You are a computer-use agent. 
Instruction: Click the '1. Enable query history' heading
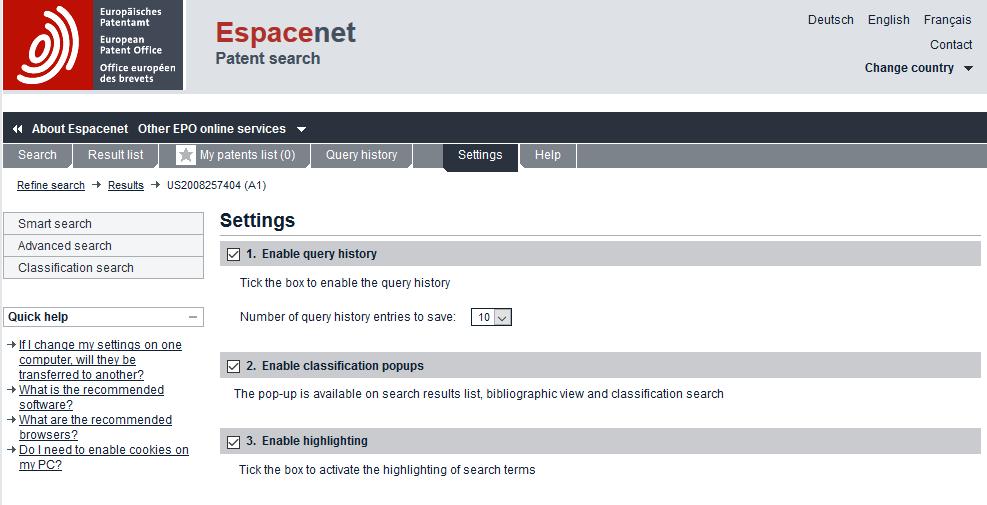312,254
